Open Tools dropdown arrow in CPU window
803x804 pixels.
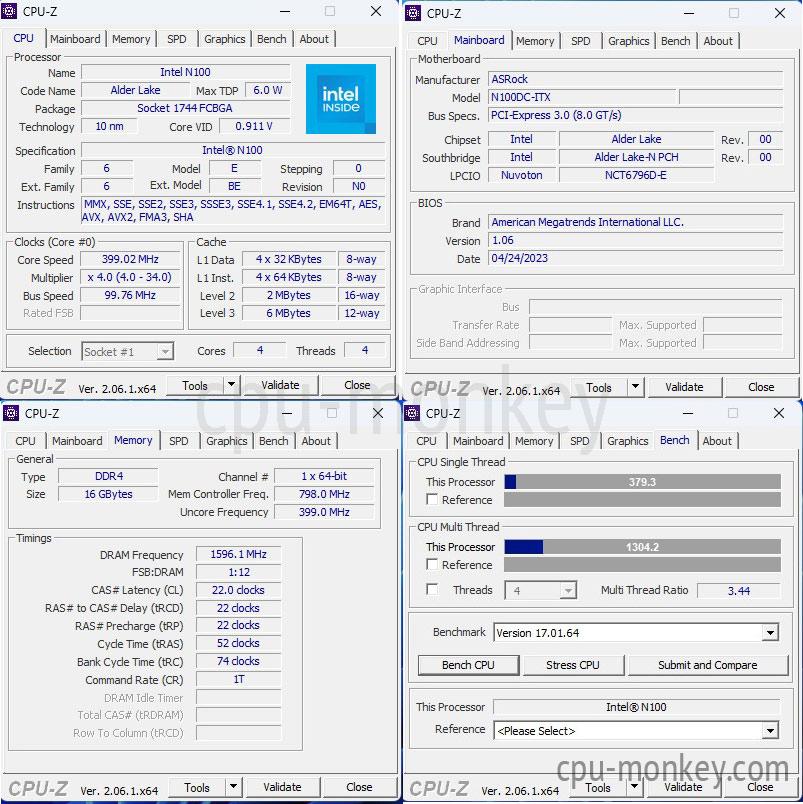click(x=231, y=385)
